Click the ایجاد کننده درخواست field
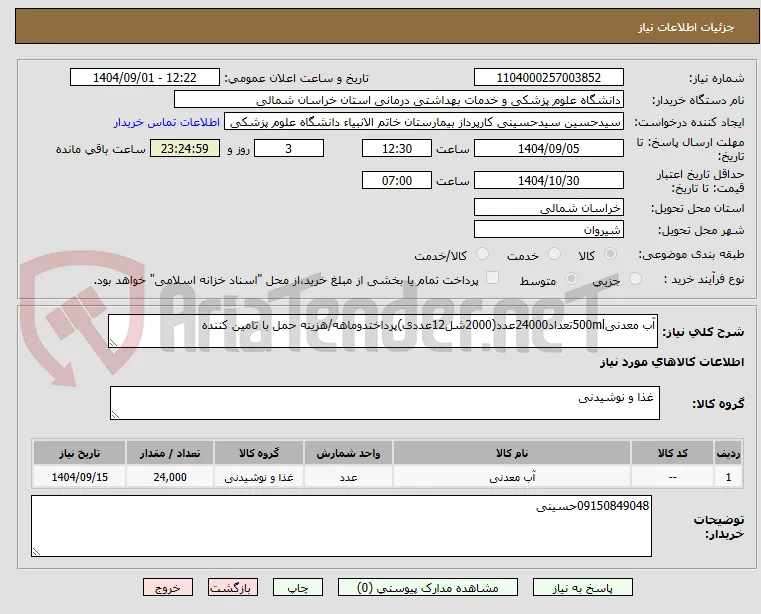The width and height of the screenshot is (761, 614). point(424,122)
